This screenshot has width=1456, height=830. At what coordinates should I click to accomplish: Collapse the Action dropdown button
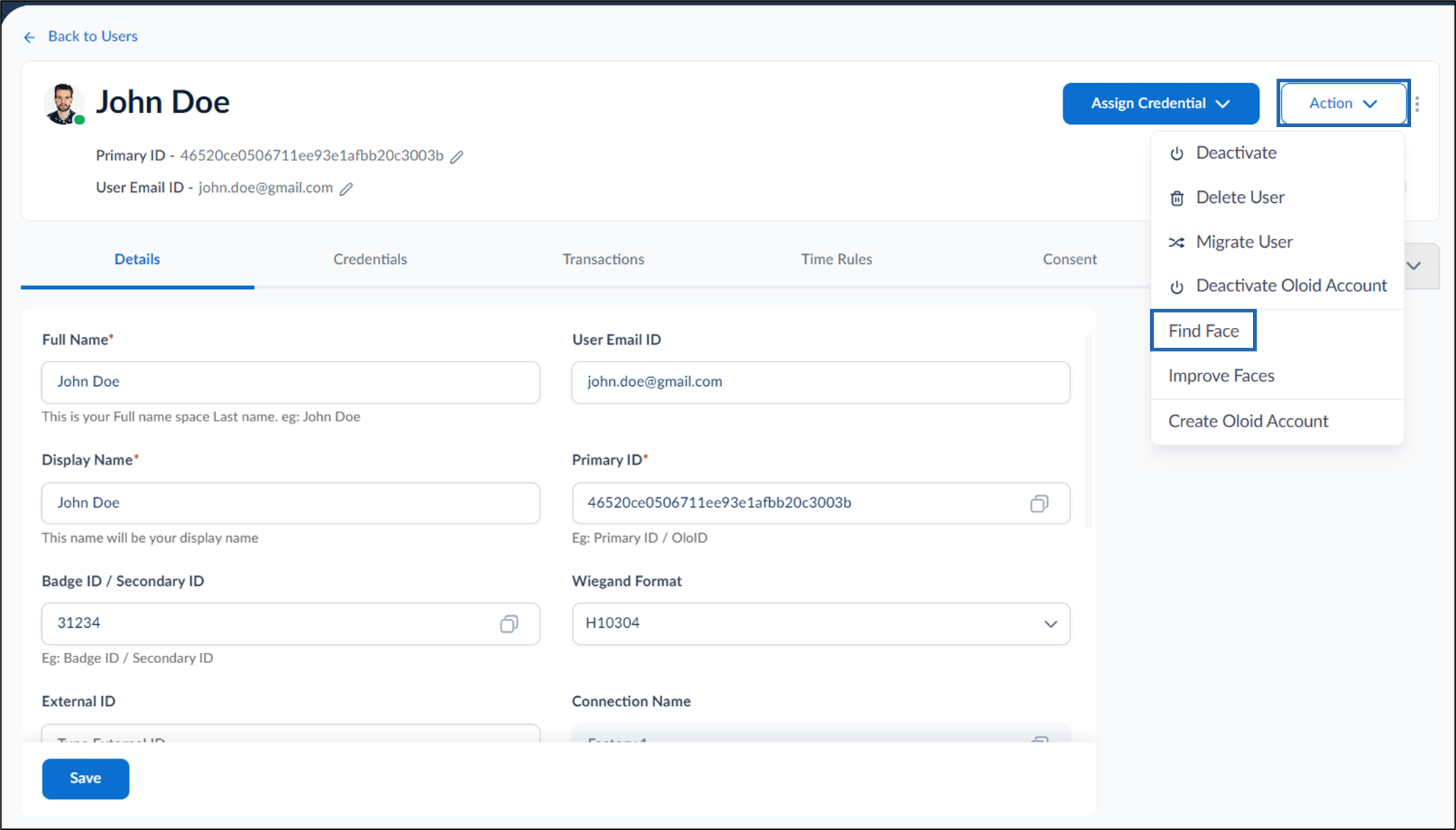pos(1343,104)
